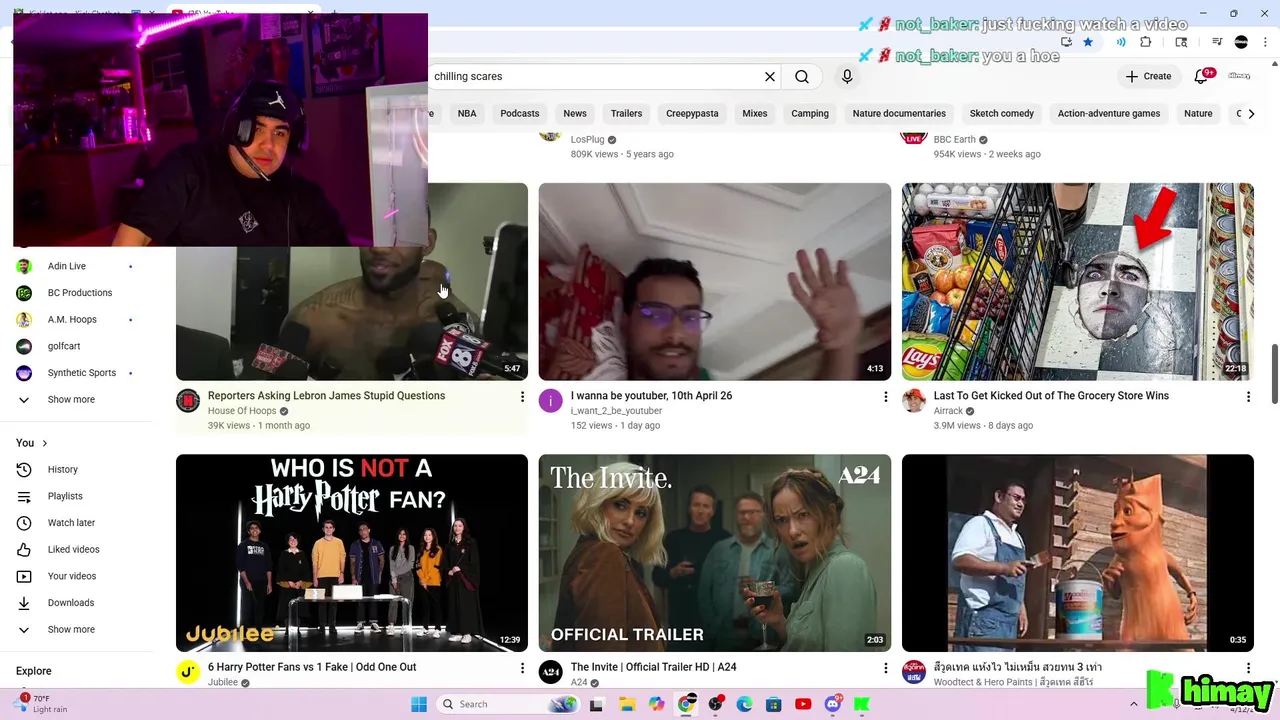Viewport: 1280px width, 720px height.
Task: Click the page vertical scrollbar thumb
Action: [1275, 374]
